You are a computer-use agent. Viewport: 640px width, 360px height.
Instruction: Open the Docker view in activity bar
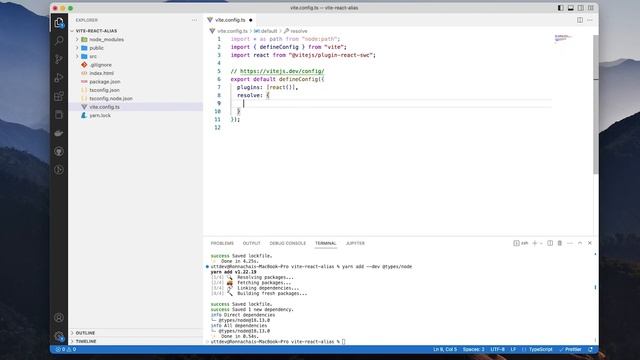[x=59, y=133]
